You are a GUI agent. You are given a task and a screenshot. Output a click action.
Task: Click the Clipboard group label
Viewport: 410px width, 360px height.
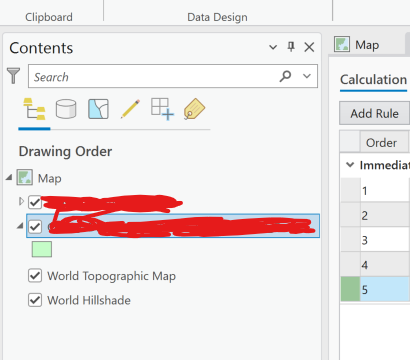[x=49, y=17]
